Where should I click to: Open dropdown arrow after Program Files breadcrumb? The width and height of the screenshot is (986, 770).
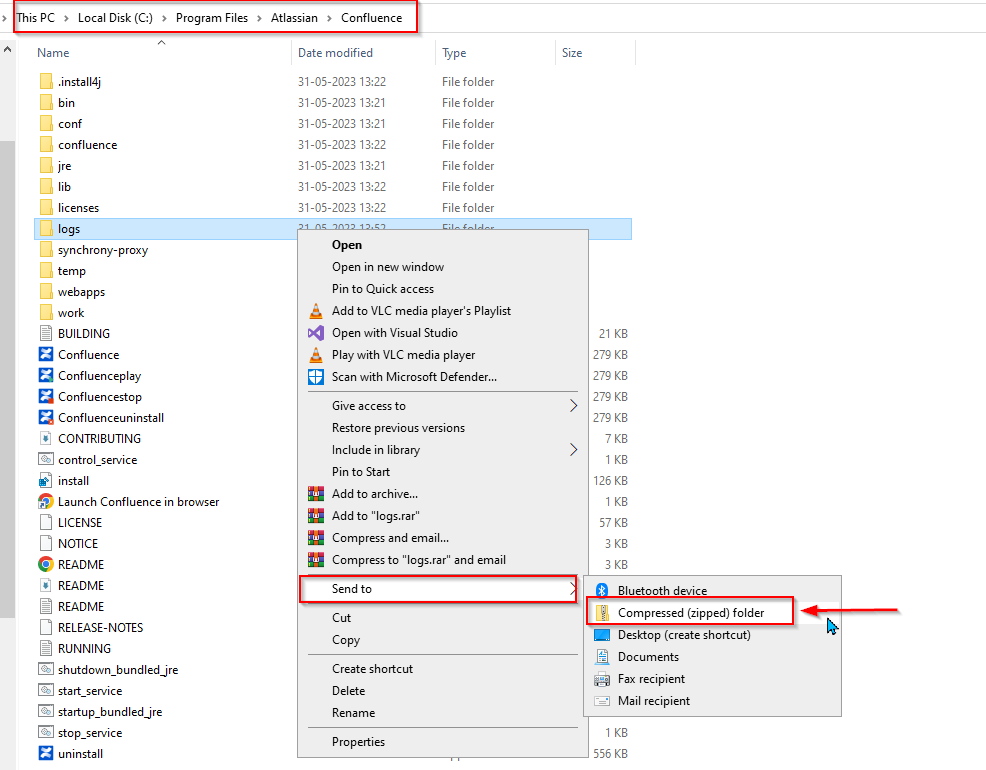coord(259,18)
